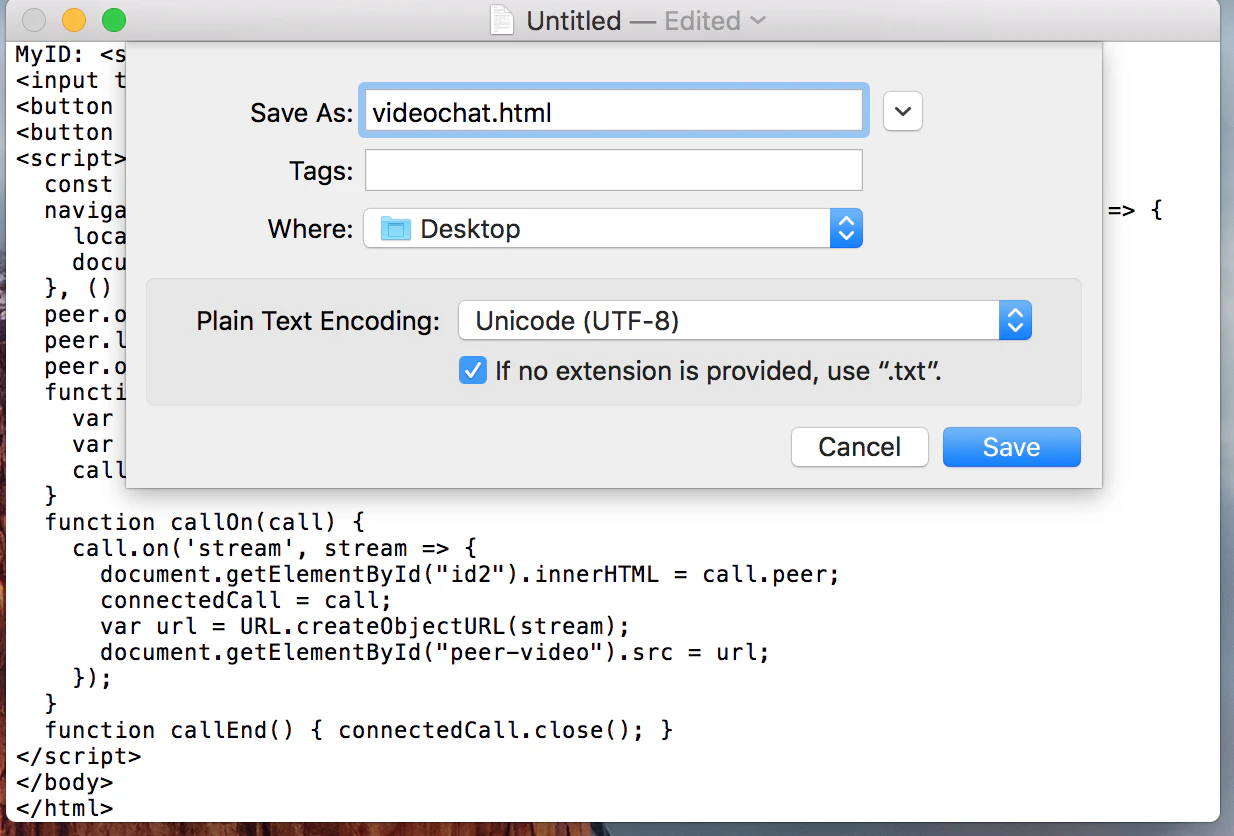Viewport: 1234px width, 836px height.
Task: Uncheck the ".txt" extension checkbox
Action: coord(472,371)
